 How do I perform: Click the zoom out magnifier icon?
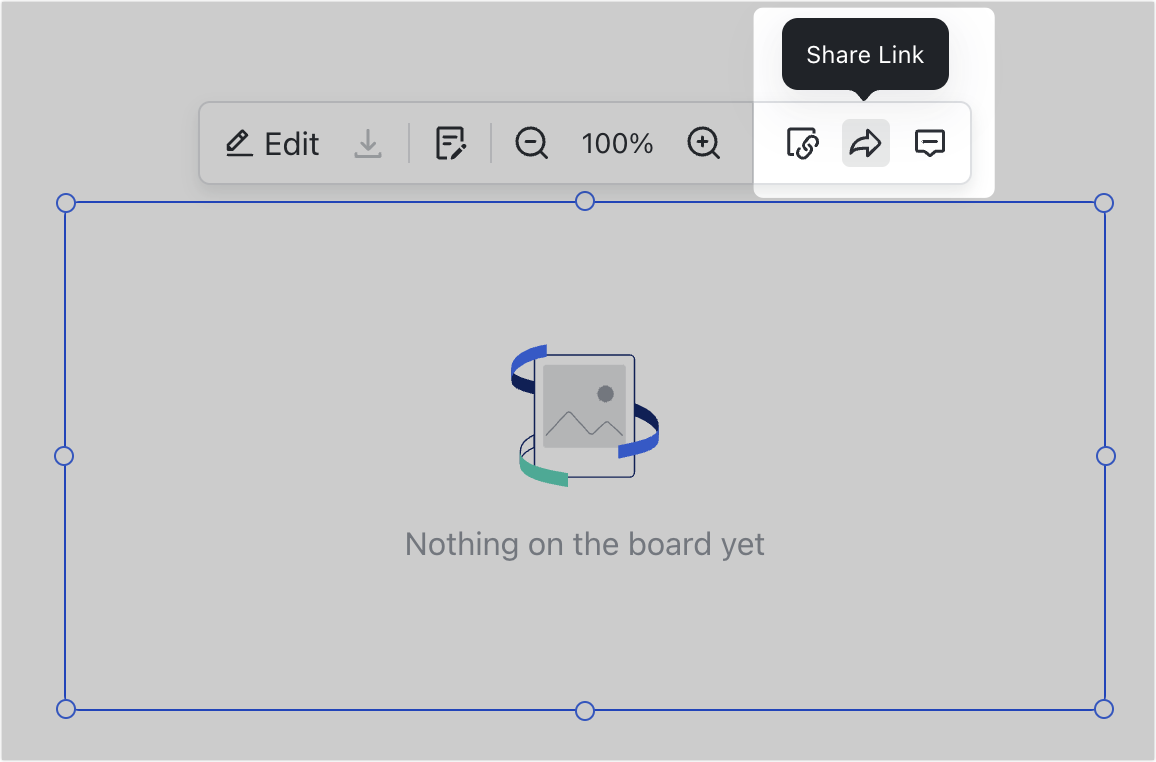532,143
